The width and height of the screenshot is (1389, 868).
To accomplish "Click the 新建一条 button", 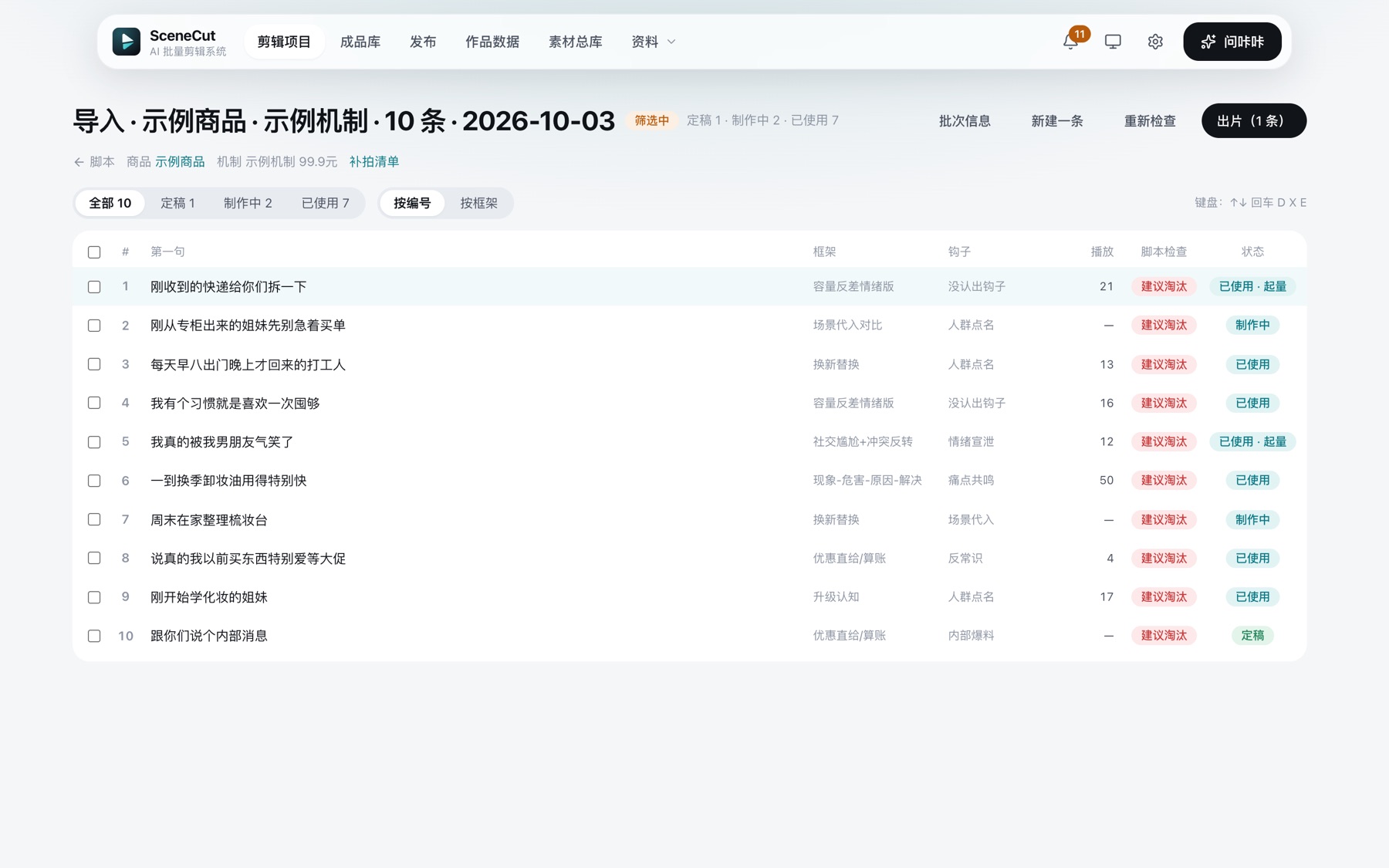I will (x=1057, y=121).
